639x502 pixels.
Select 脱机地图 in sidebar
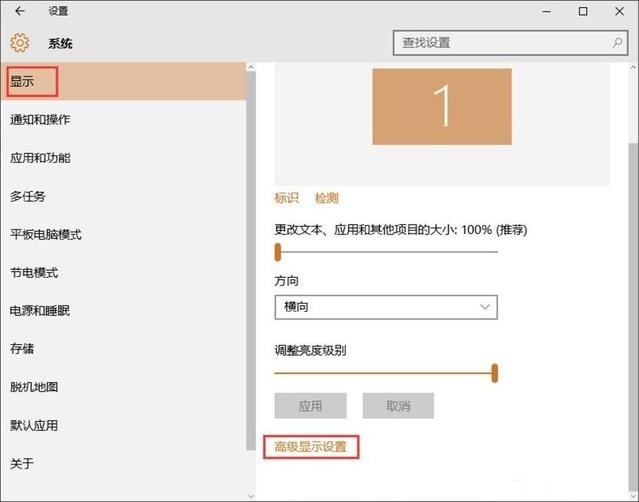coord(34,387)
